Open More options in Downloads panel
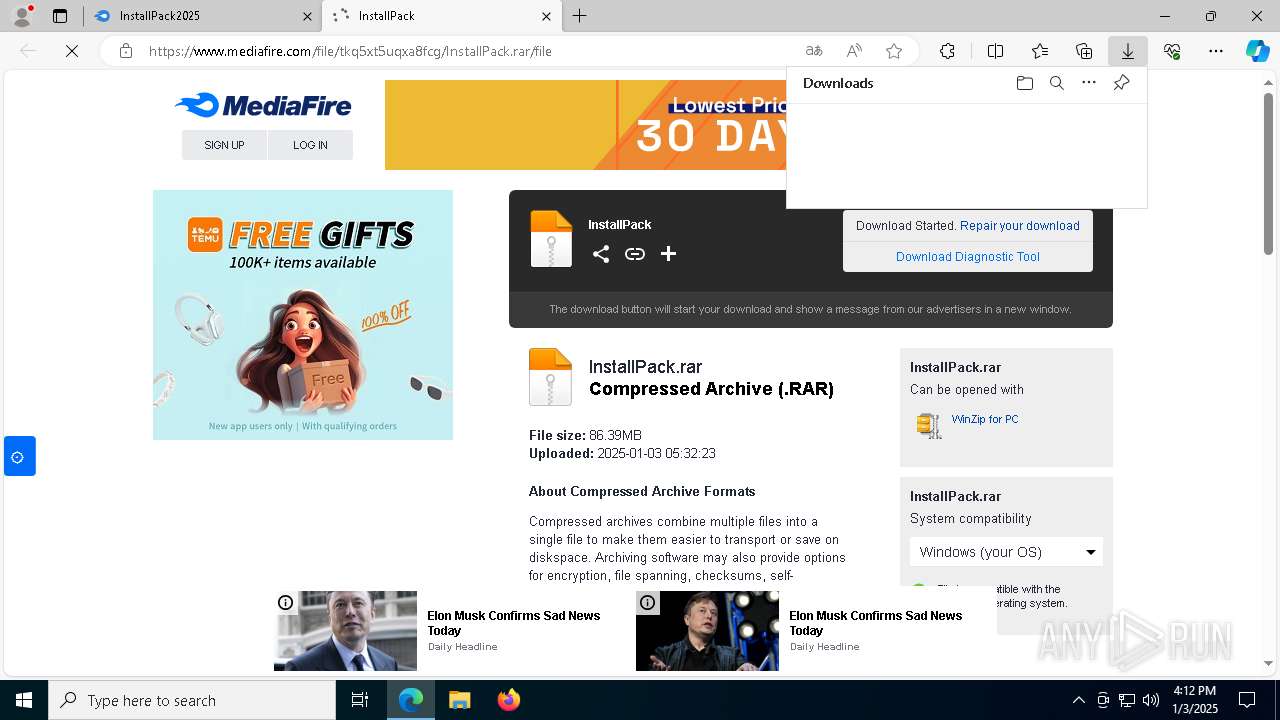 pos(1089,83)
